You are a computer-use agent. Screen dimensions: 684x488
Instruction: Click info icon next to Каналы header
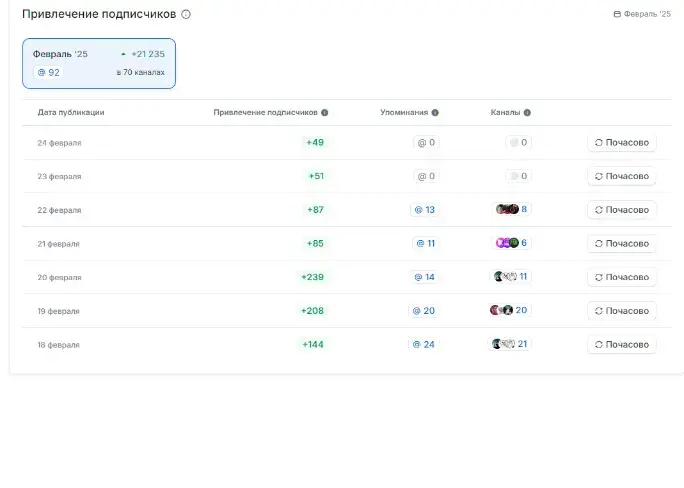point(527,113)
